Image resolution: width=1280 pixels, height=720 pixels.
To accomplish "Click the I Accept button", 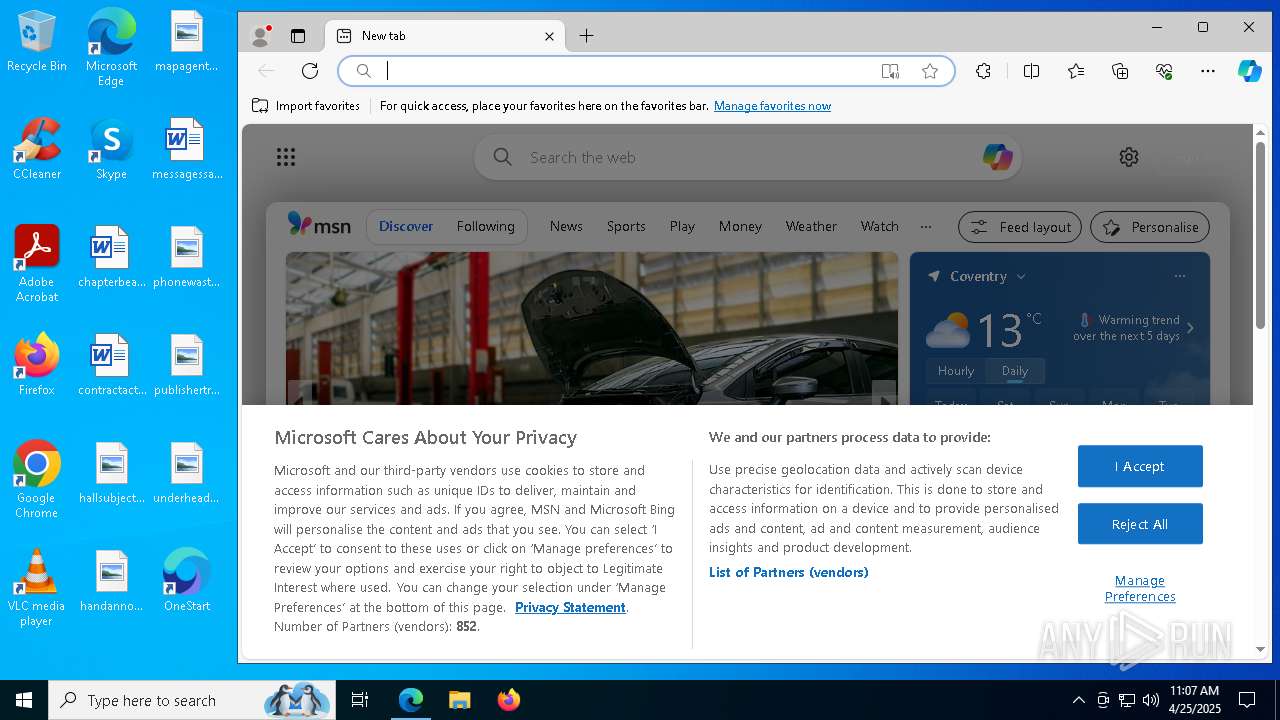I will (1140, 466).
